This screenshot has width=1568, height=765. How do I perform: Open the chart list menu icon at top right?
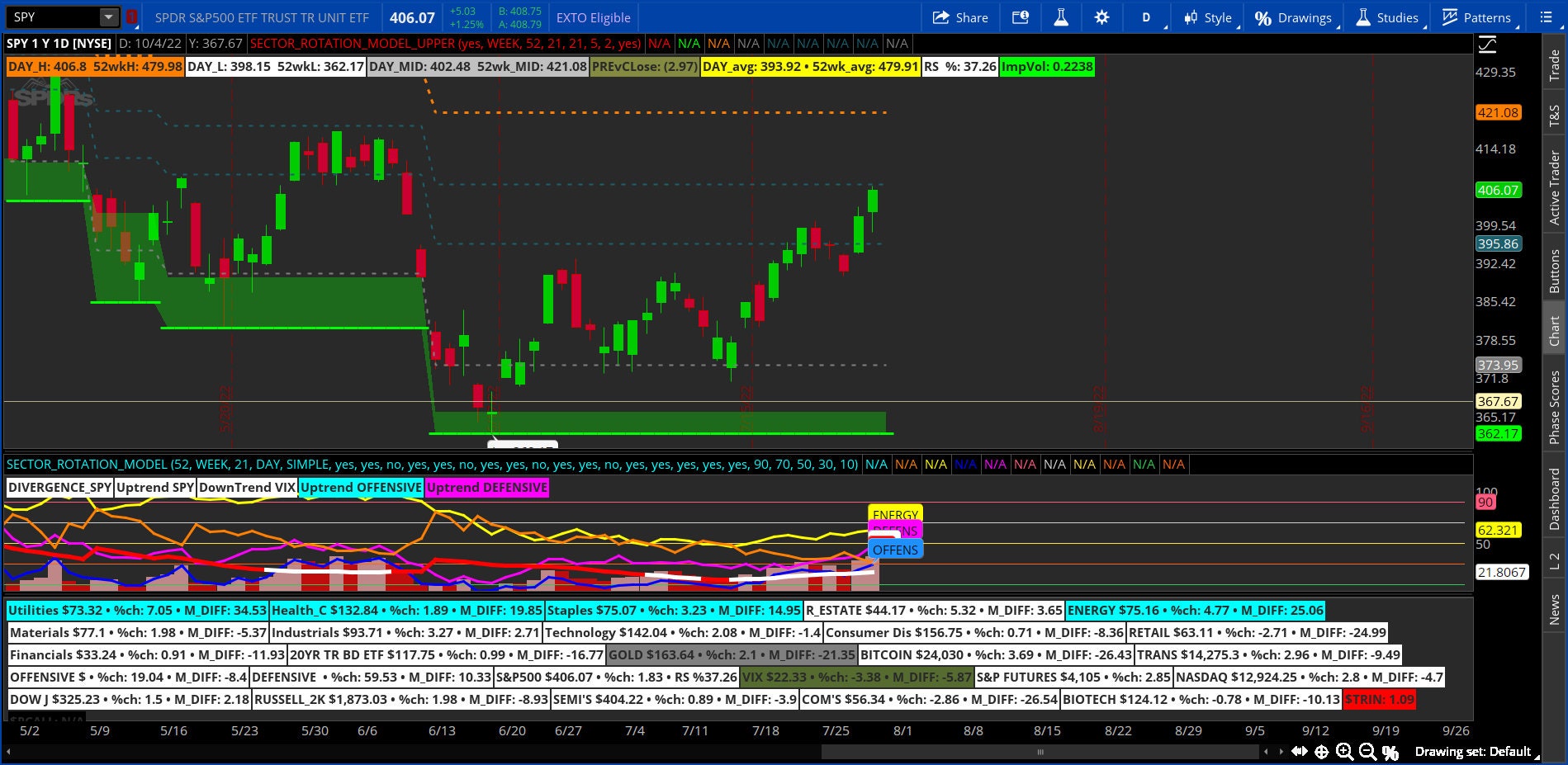point(1546,17)
